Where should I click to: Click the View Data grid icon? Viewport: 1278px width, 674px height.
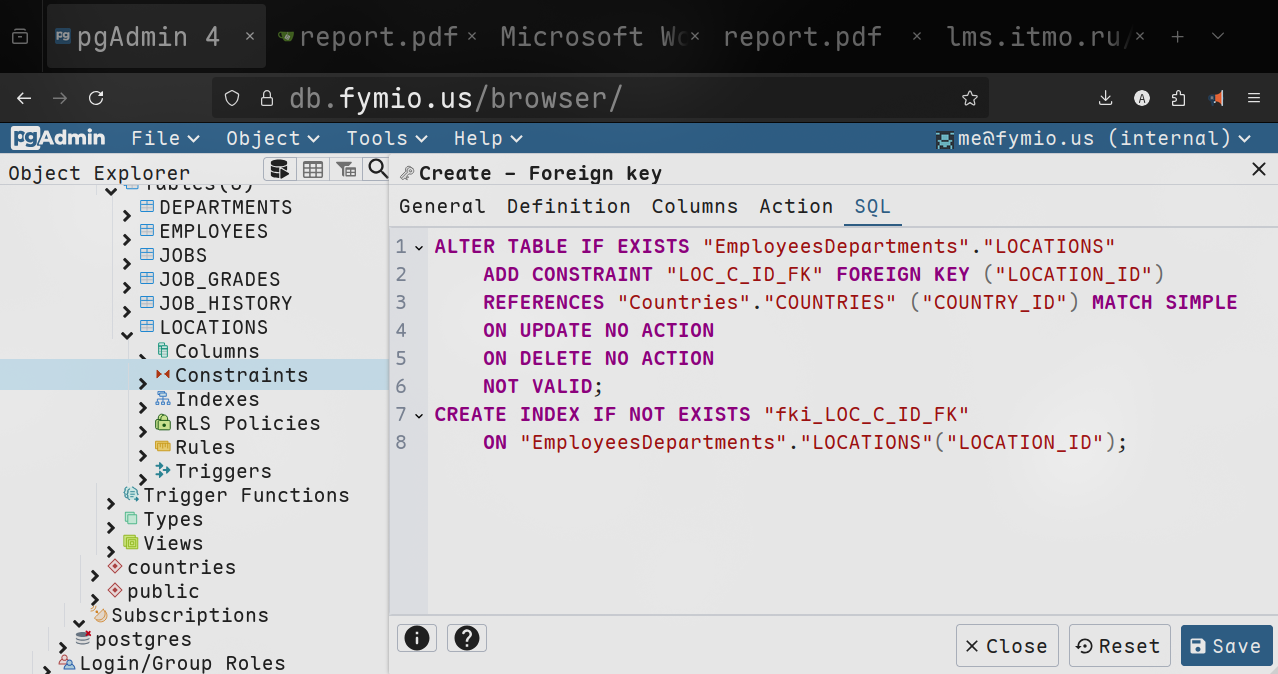[313, 169]
